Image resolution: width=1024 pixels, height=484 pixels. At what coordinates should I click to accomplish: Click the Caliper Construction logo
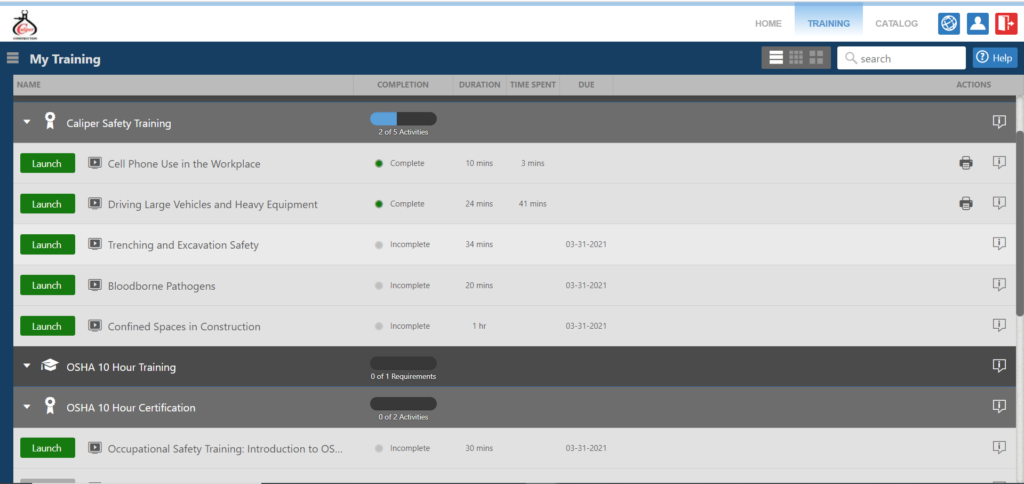coord(25,25)
